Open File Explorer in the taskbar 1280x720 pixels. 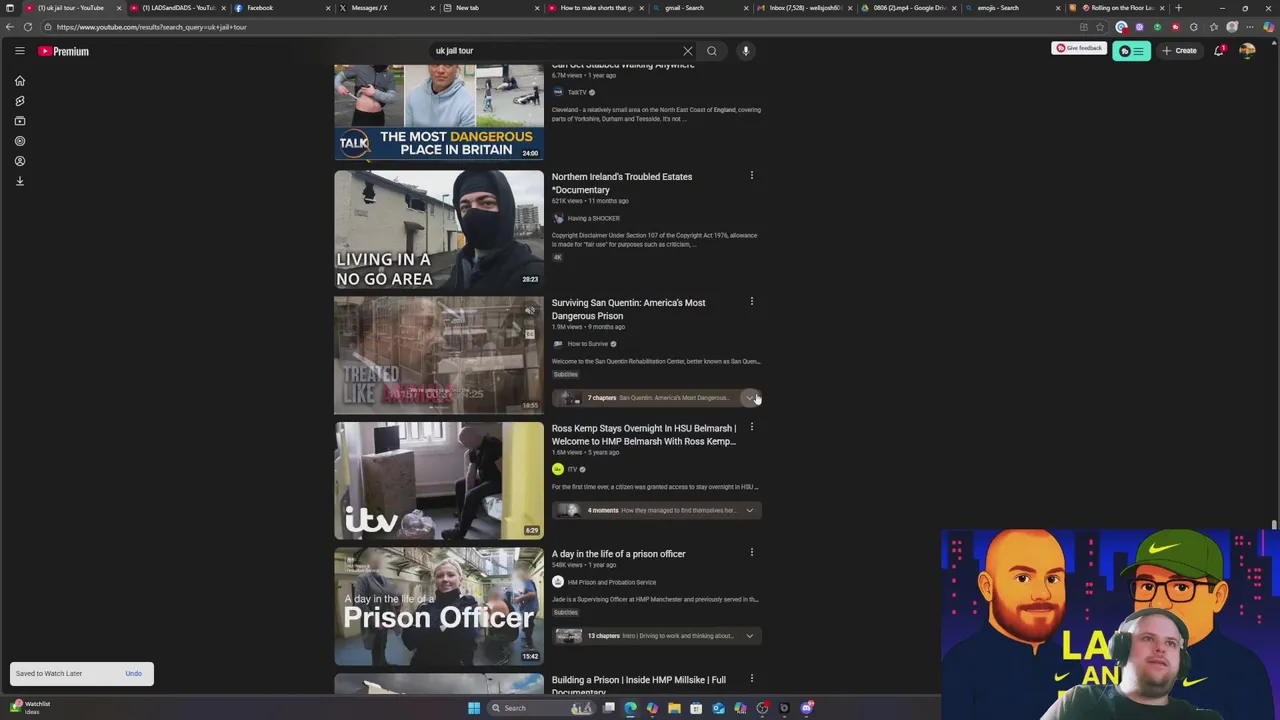pyautogui.click(x=674, y=708)
